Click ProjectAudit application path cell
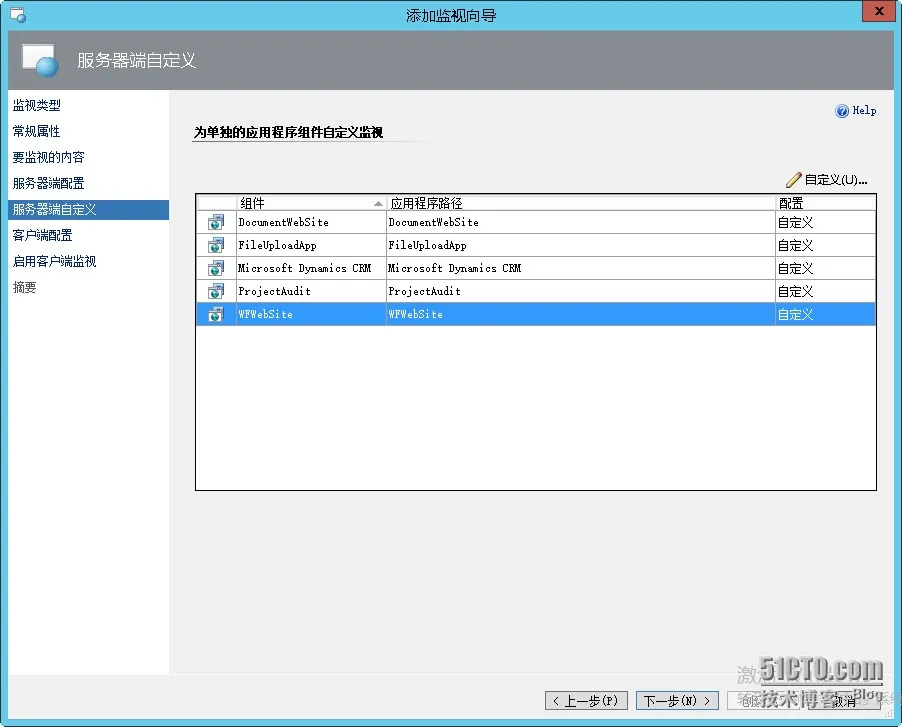The width and height of the screenshot is (902, 727). (580, 292)
